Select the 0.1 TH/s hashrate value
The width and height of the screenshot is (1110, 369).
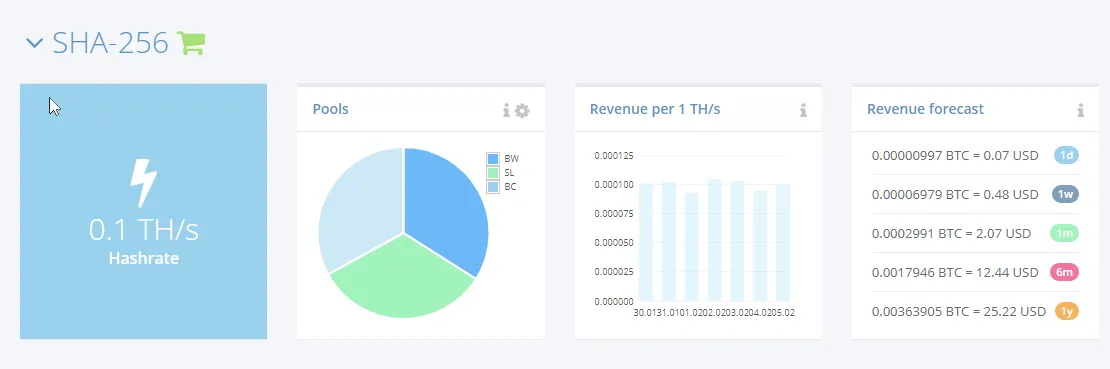point(144,230)
